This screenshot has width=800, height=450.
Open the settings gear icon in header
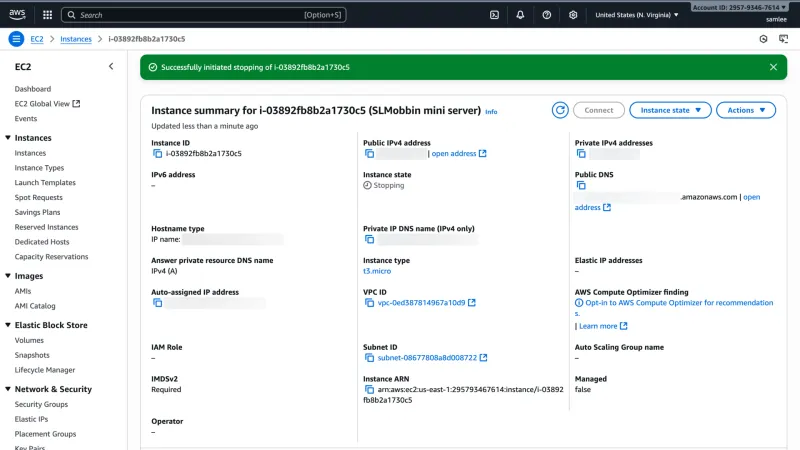[573, 15]
